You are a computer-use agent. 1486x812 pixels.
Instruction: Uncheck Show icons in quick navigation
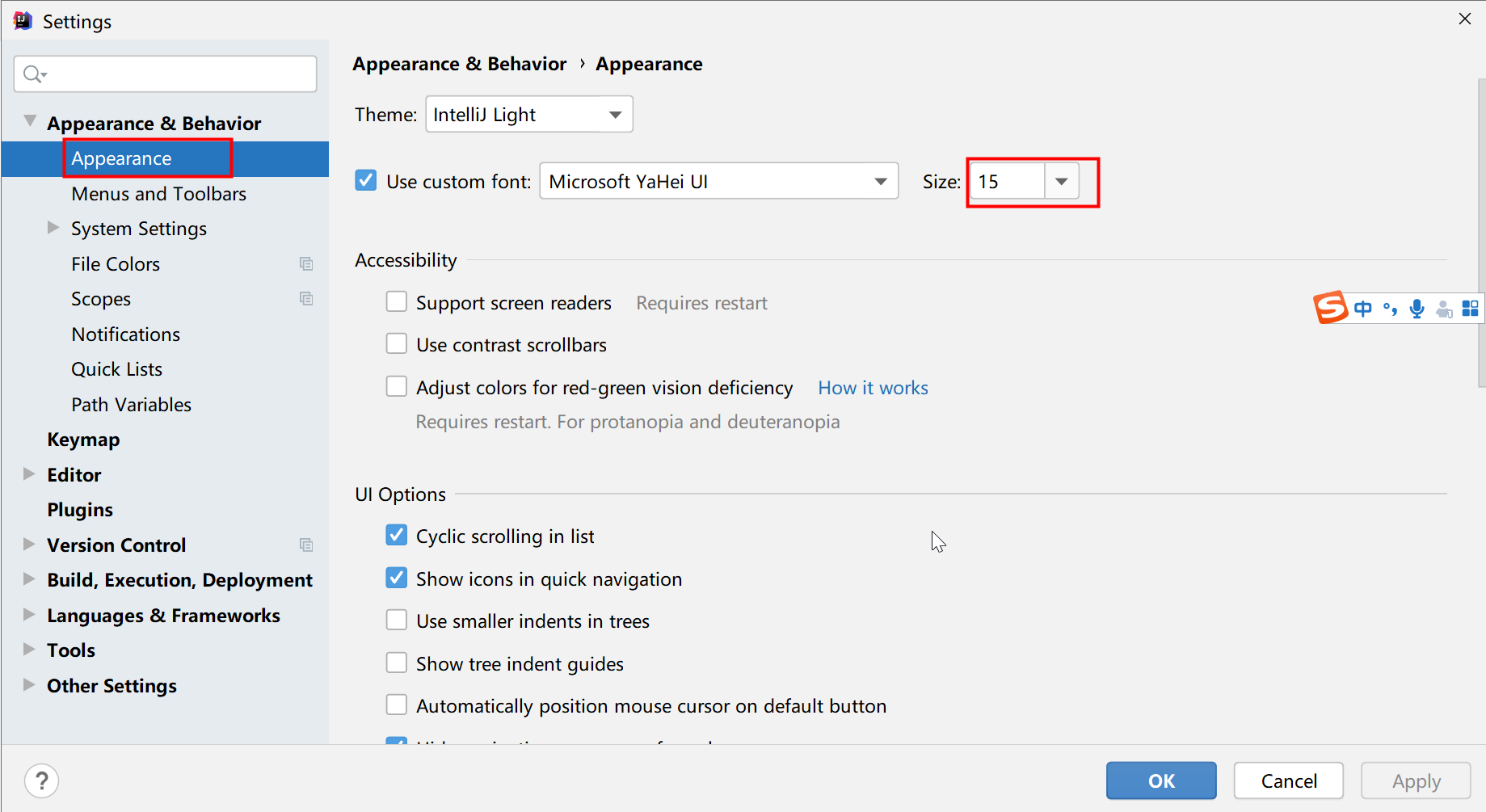397,578
